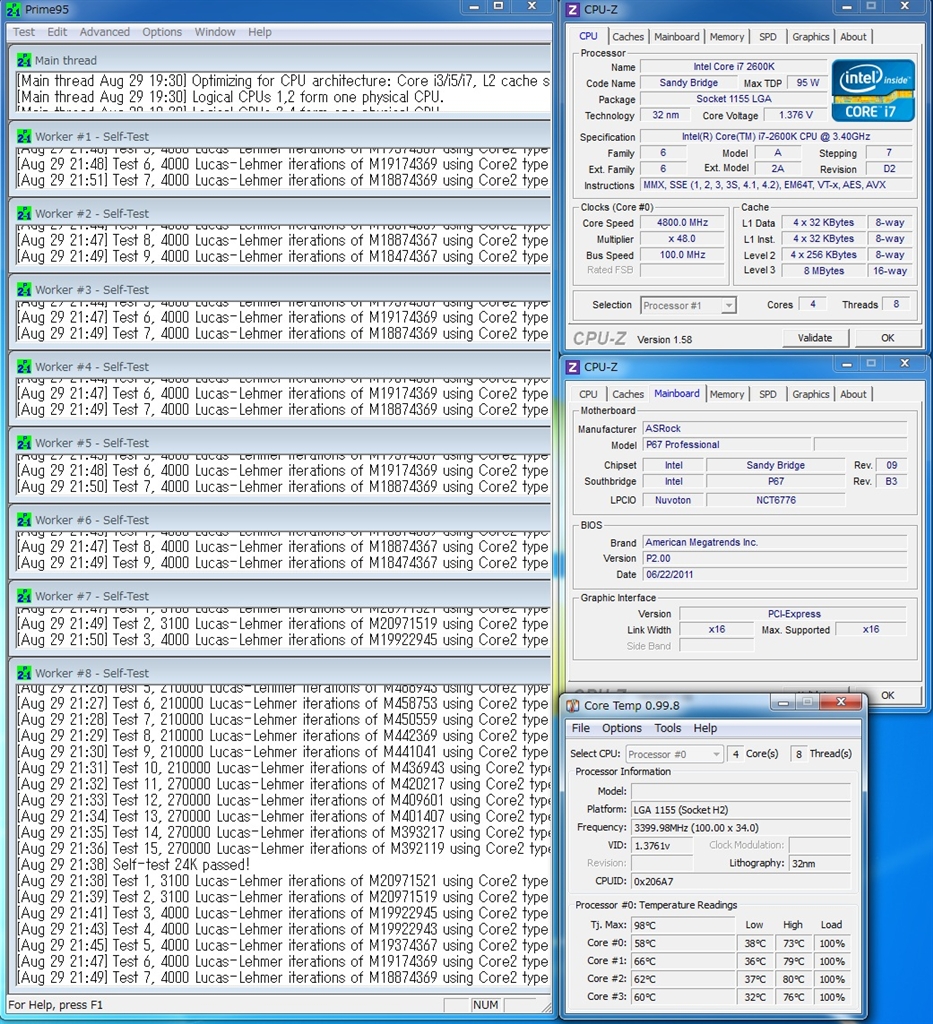Open the Options menu in Core Temp

click(622, 728)
